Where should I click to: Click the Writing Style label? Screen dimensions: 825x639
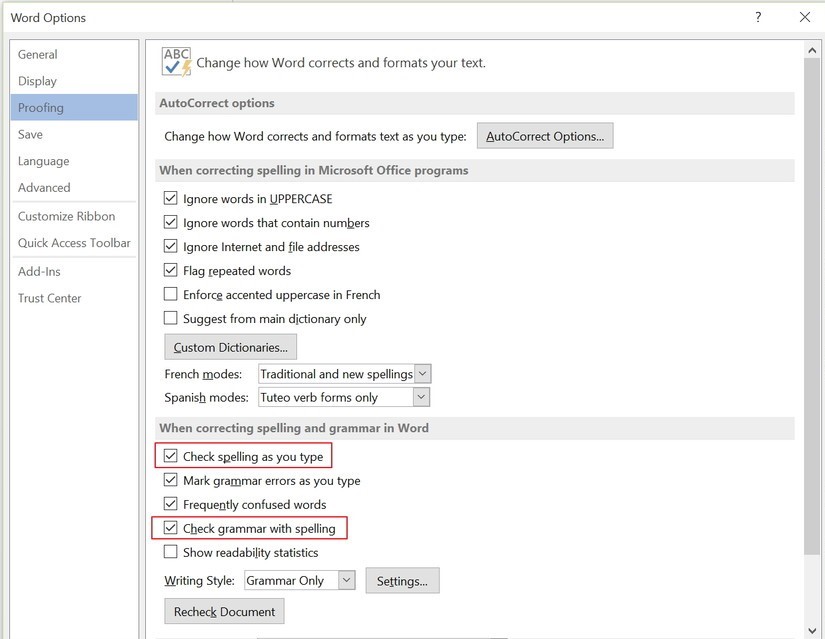pos(199,581)
